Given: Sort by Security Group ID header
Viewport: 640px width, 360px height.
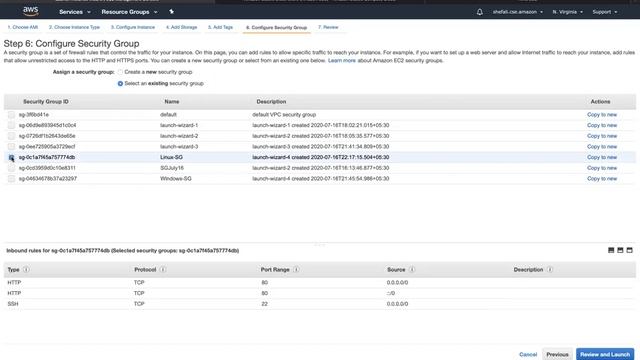Looking at the screenshot, I should tap(46, 102).
